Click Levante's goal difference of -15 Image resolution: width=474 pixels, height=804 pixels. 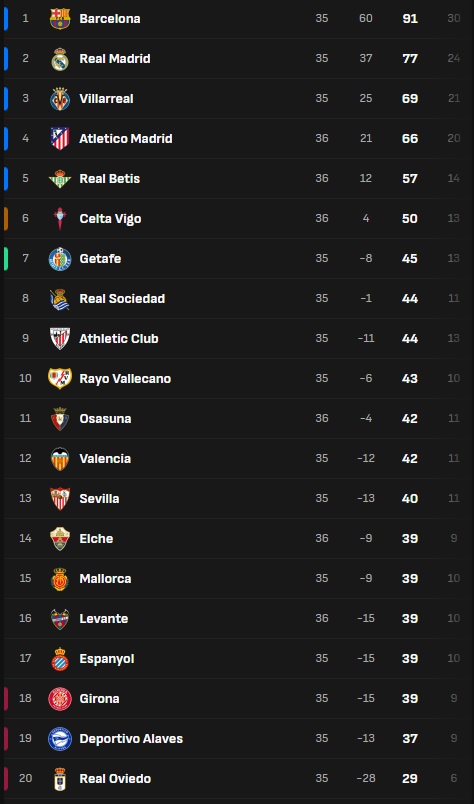coord(366,618)
